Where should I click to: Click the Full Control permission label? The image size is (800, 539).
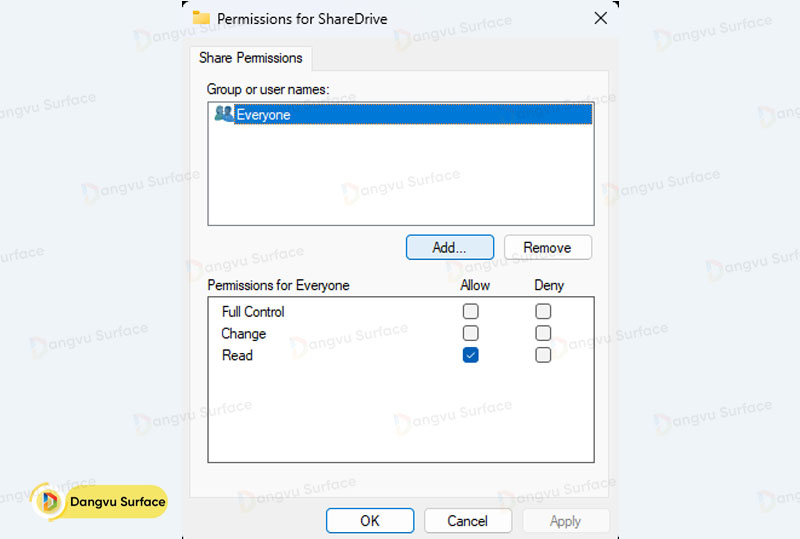point(253,312)
